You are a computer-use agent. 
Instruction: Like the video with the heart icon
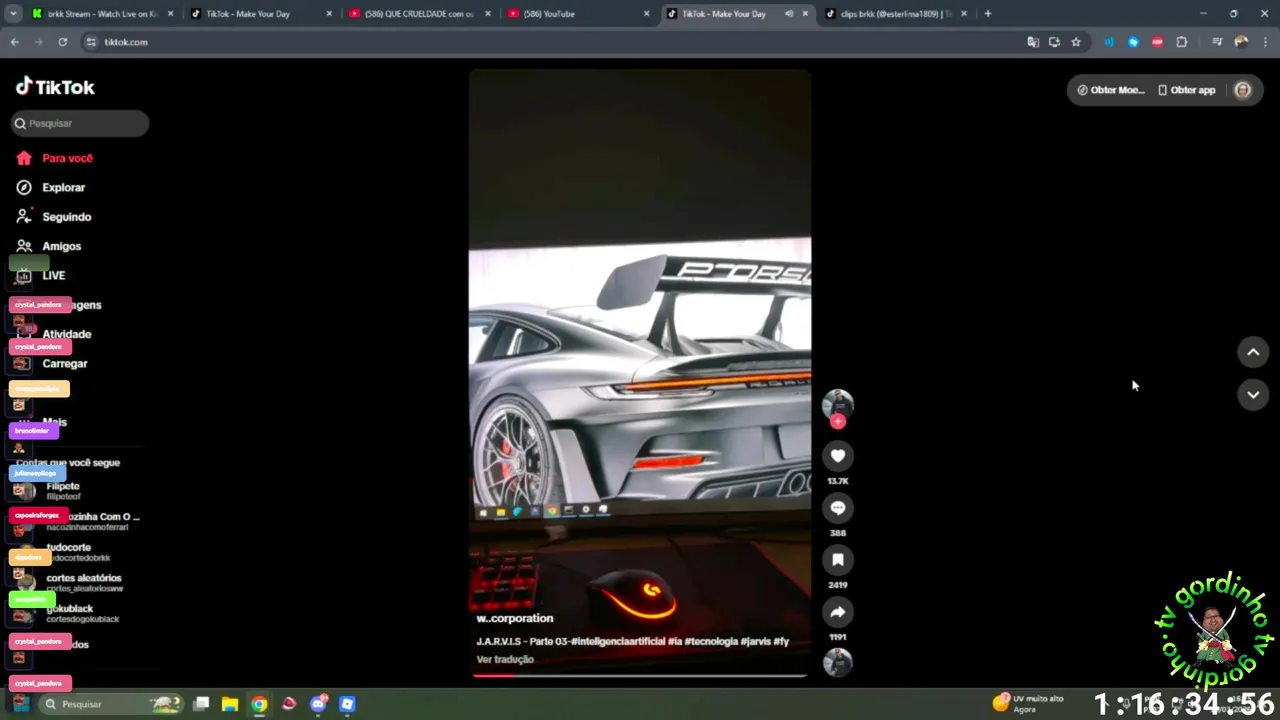(838, 456)
